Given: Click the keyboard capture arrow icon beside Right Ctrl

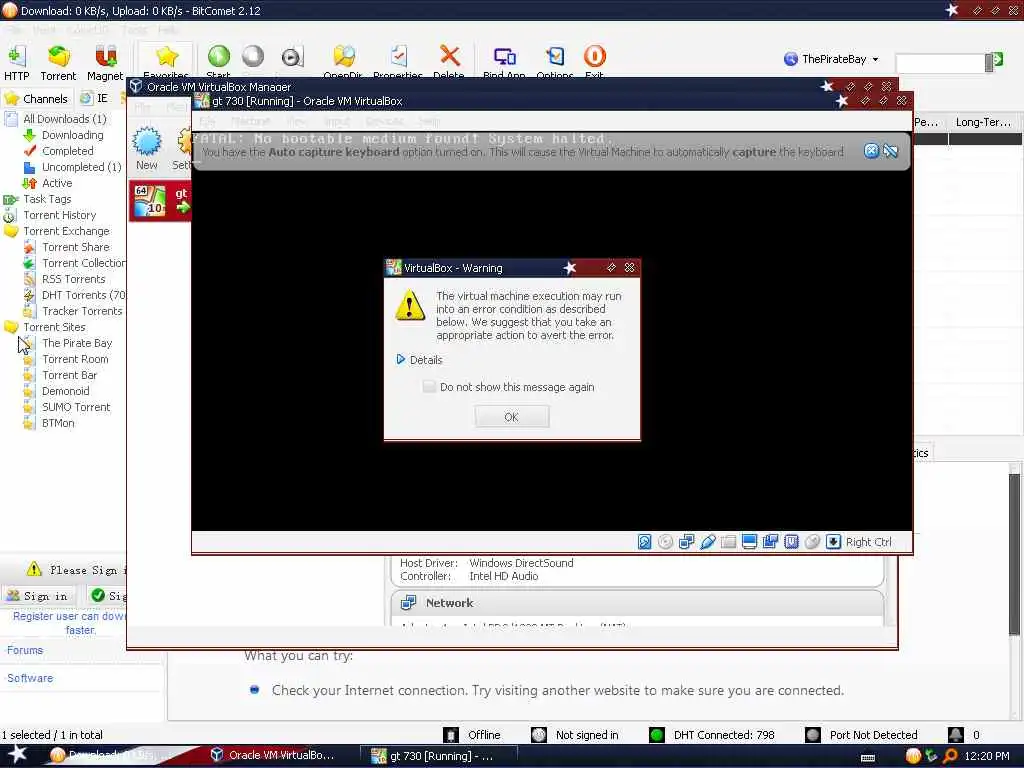Looking at the screenshot, I should tap(833, 541).
